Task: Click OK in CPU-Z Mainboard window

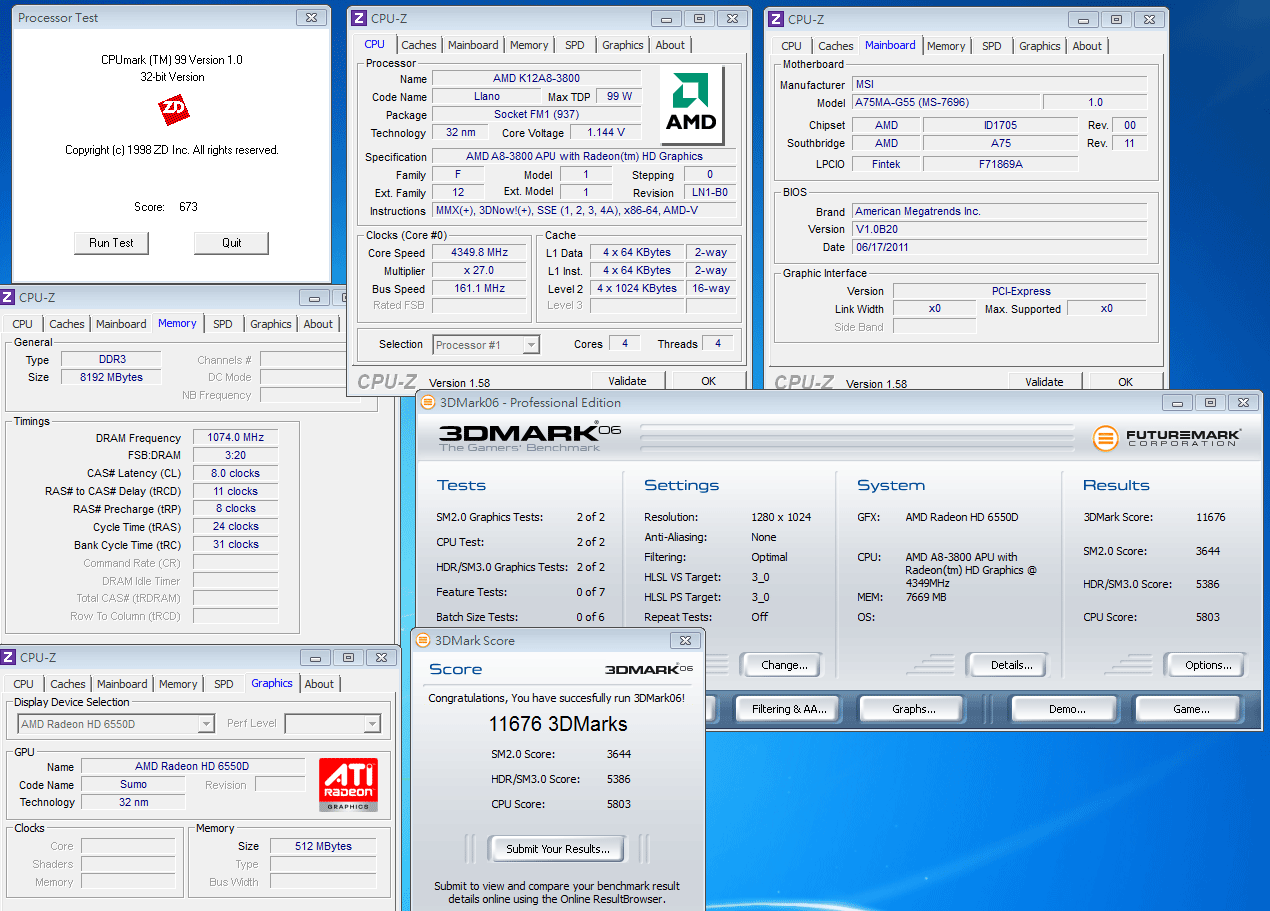Action: coord(1125,382)
